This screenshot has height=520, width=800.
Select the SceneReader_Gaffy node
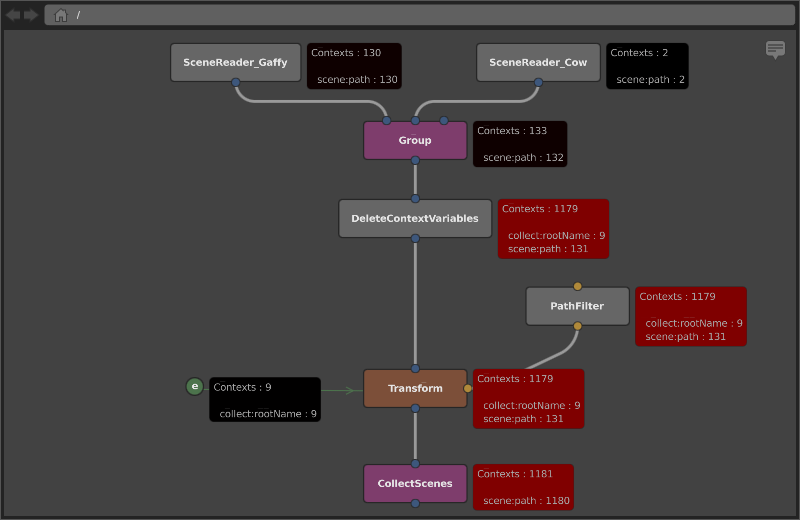[235, 62]
